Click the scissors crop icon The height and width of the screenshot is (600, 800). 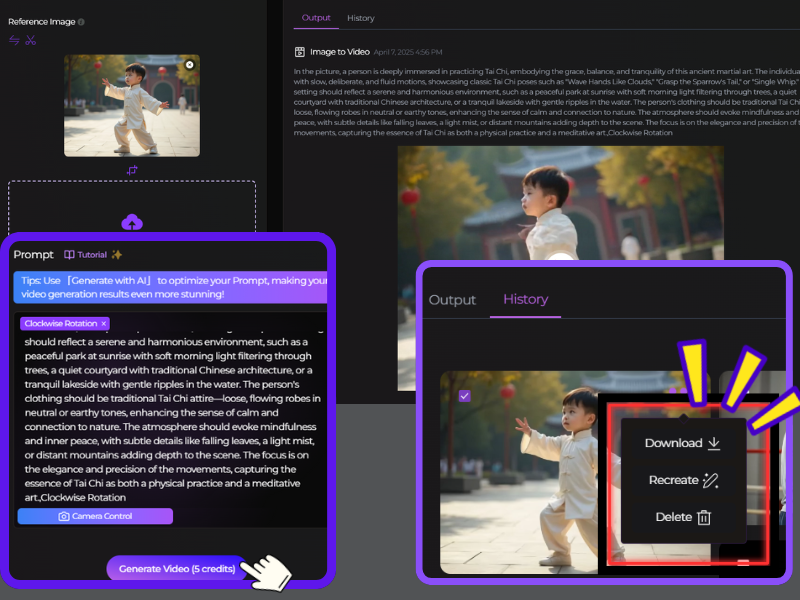[x=31, y=41]
